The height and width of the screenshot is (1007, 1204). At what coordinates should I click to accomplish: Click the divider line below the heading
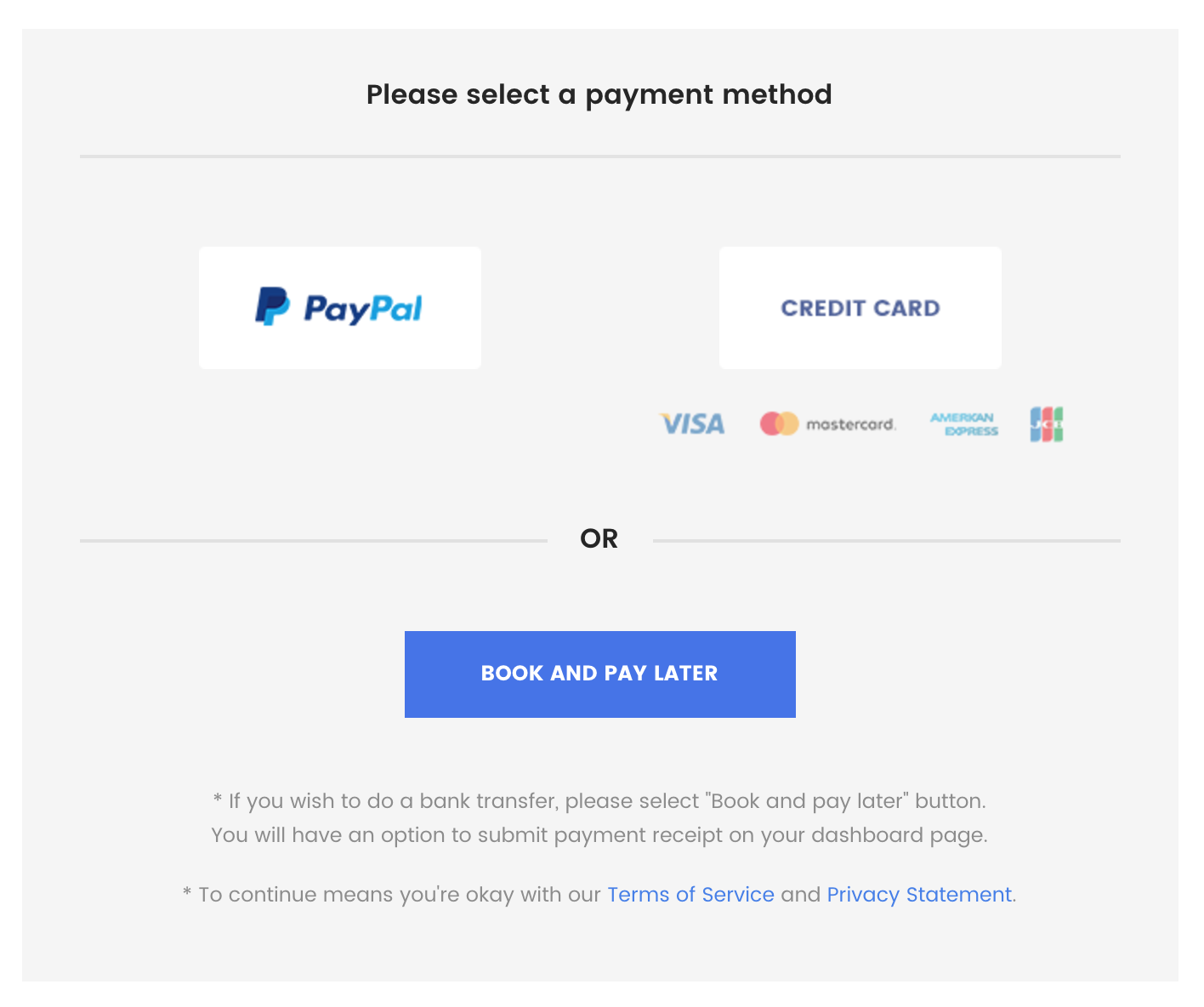[x=599, y=156]
